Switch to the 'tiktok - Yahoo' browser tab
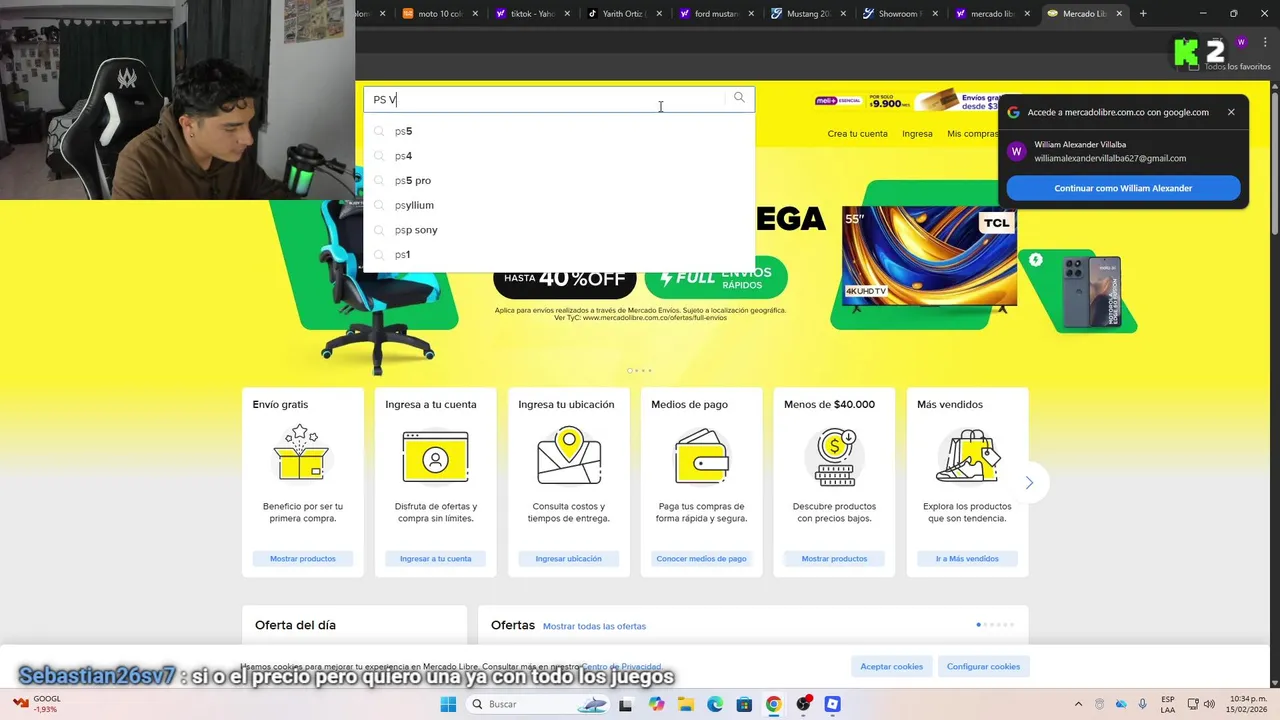 coord(533,14)
